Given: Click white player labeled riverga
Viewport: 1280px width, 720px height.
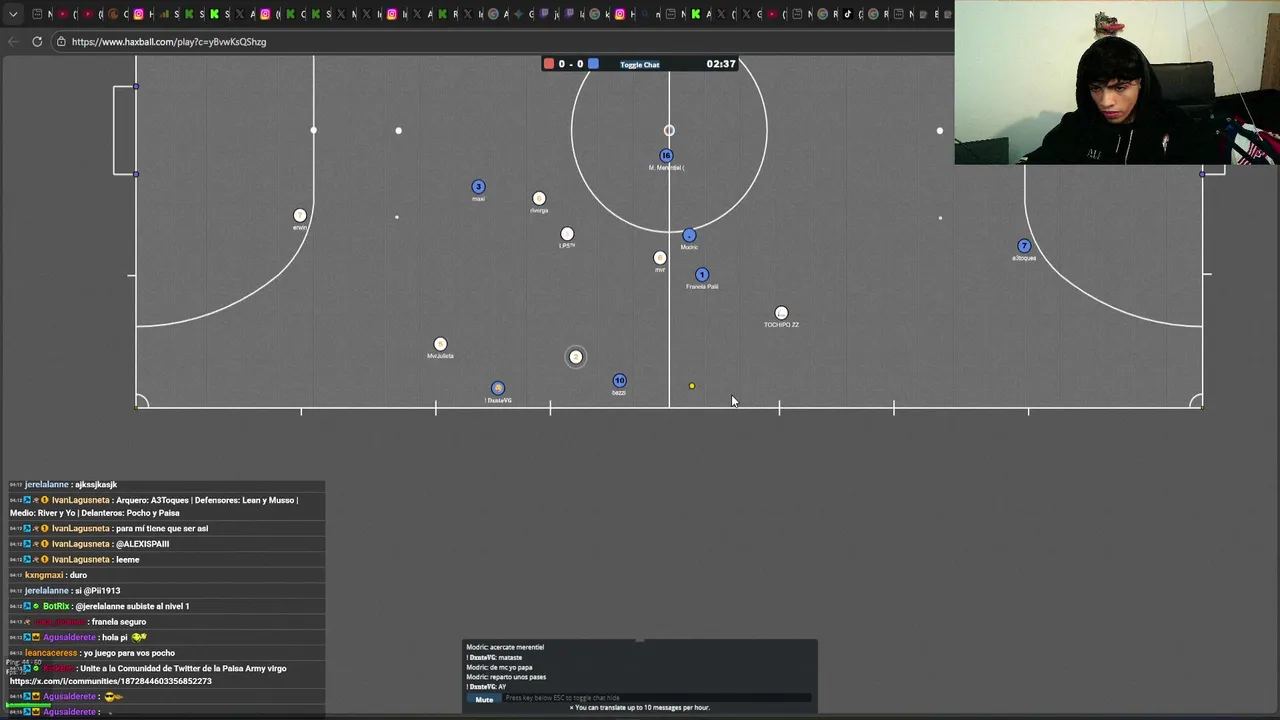Looking at the screenshot, I should (539, 199).
